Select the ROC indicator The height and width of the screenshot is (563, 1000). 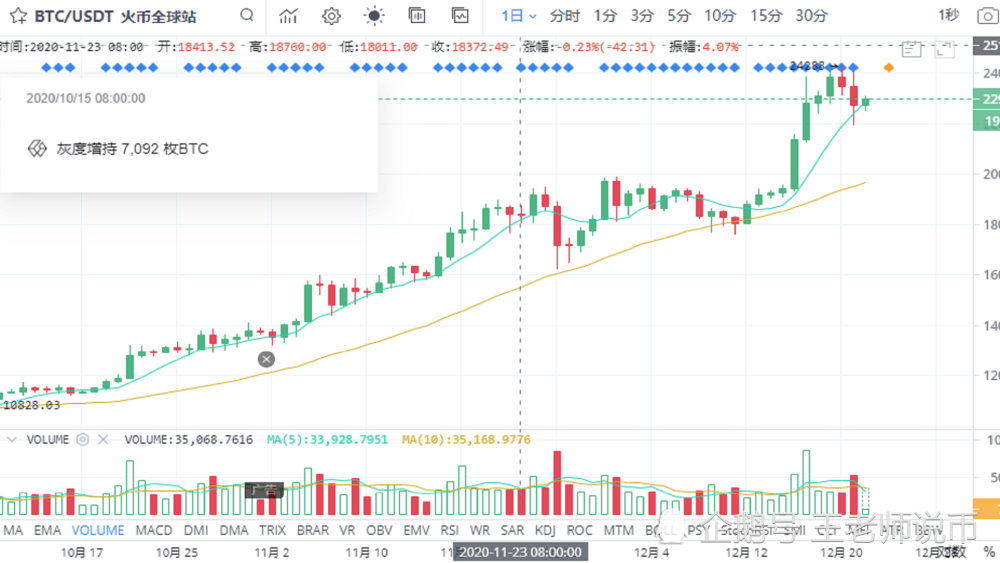click(x=579, y=530)
